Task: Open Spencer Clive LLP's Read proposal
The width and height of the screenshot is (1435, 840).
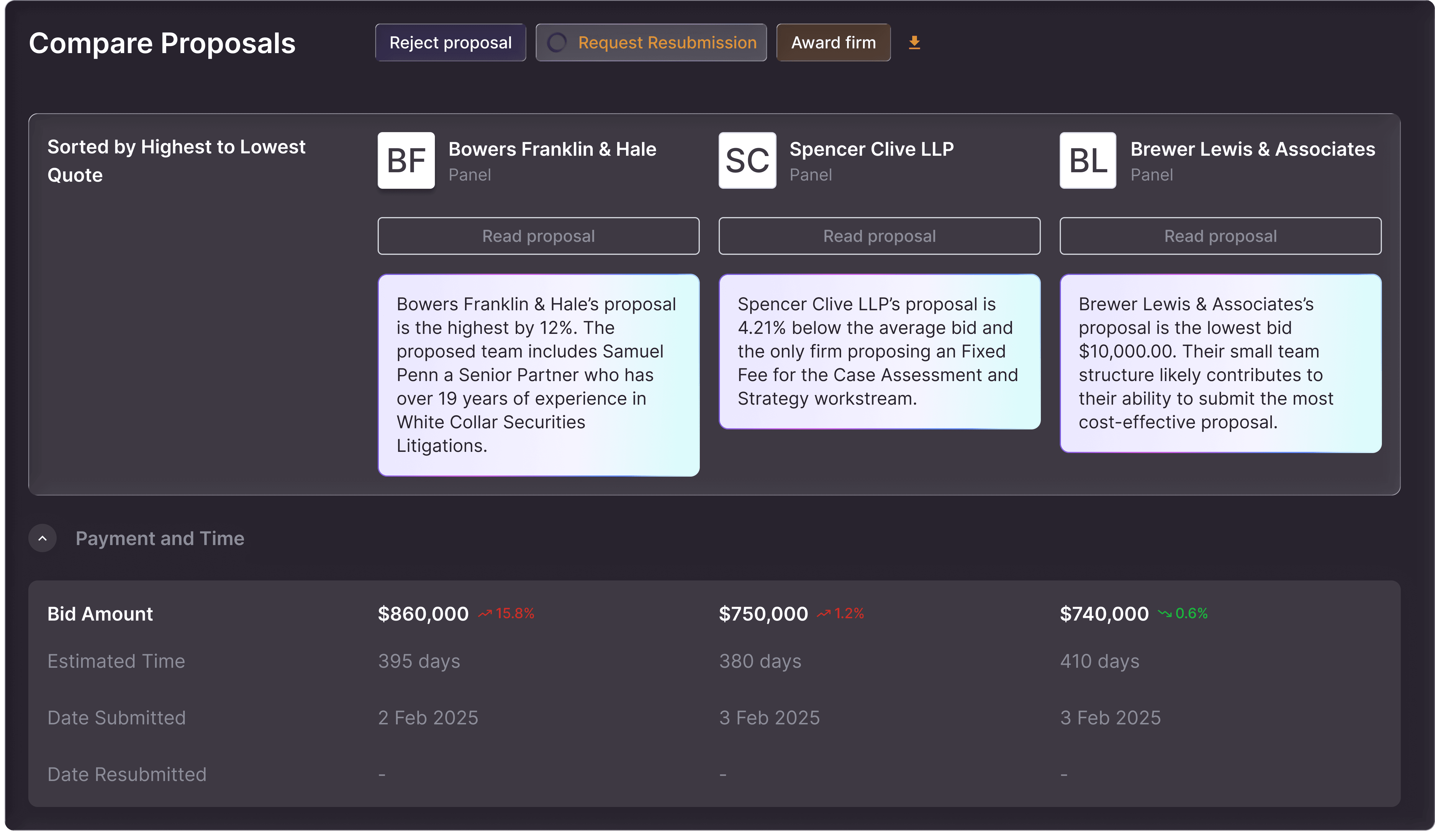Action: click(879, 236)
